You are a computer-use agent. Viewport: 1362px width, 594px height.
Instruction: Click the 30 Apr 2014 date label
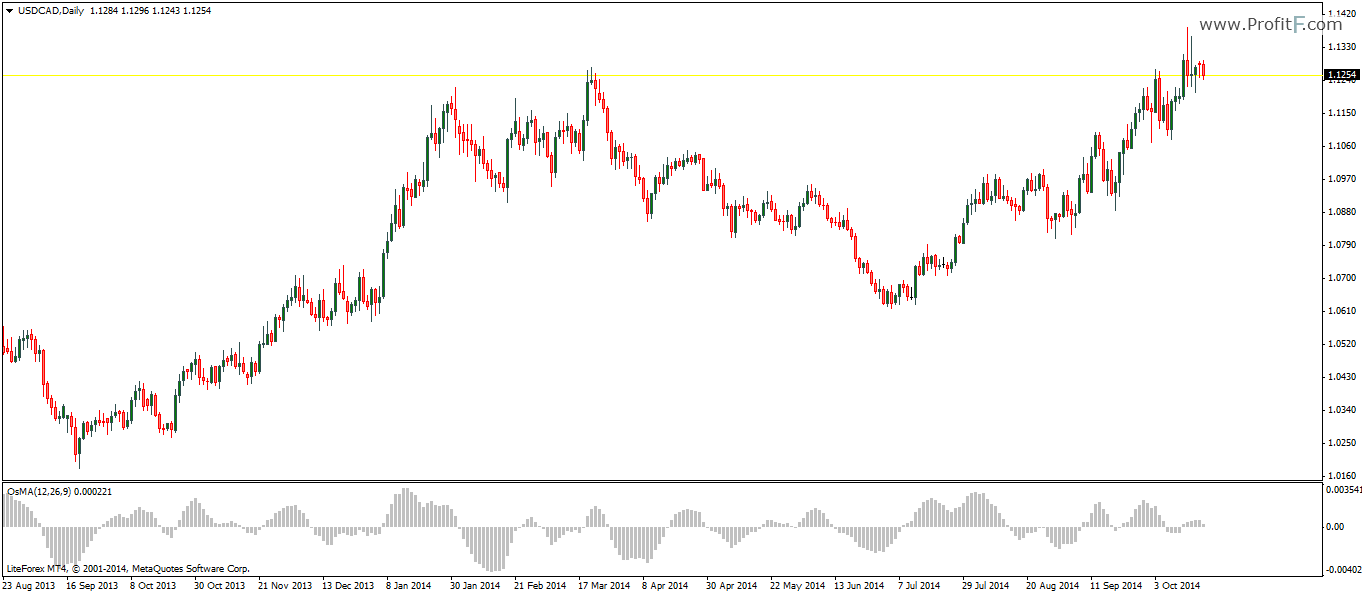point(732,586)
